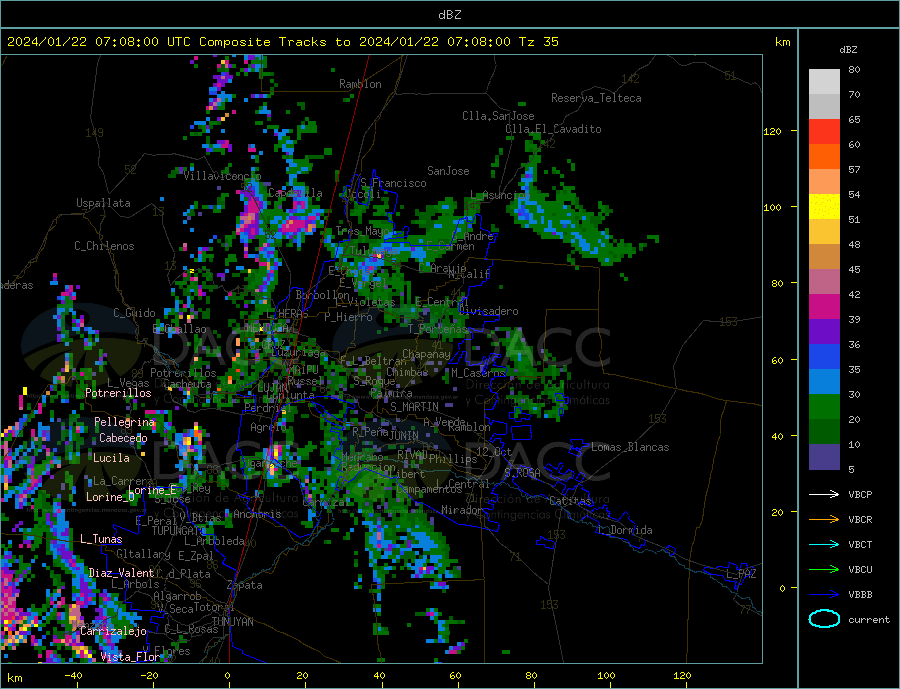
Task: Click the JUNIN city label
Action: tap(404, 436)
